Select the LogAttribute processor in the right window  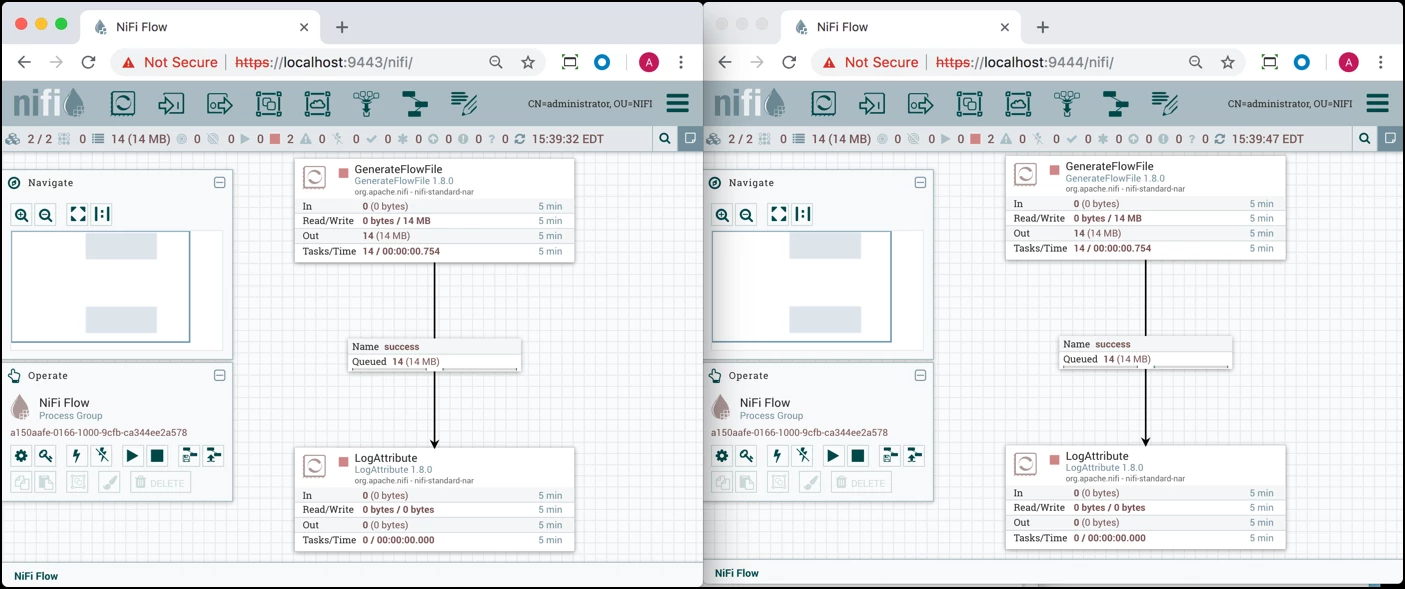tap(1146, 497)
